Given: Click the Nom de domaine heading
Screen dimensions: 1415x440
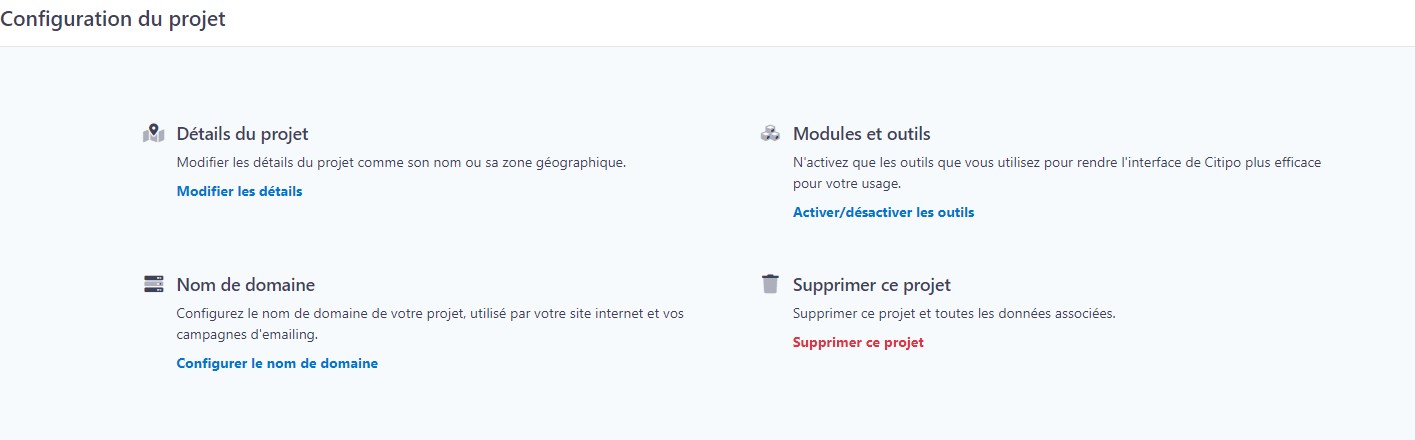Looking at the screenshot, I should 245,284.
